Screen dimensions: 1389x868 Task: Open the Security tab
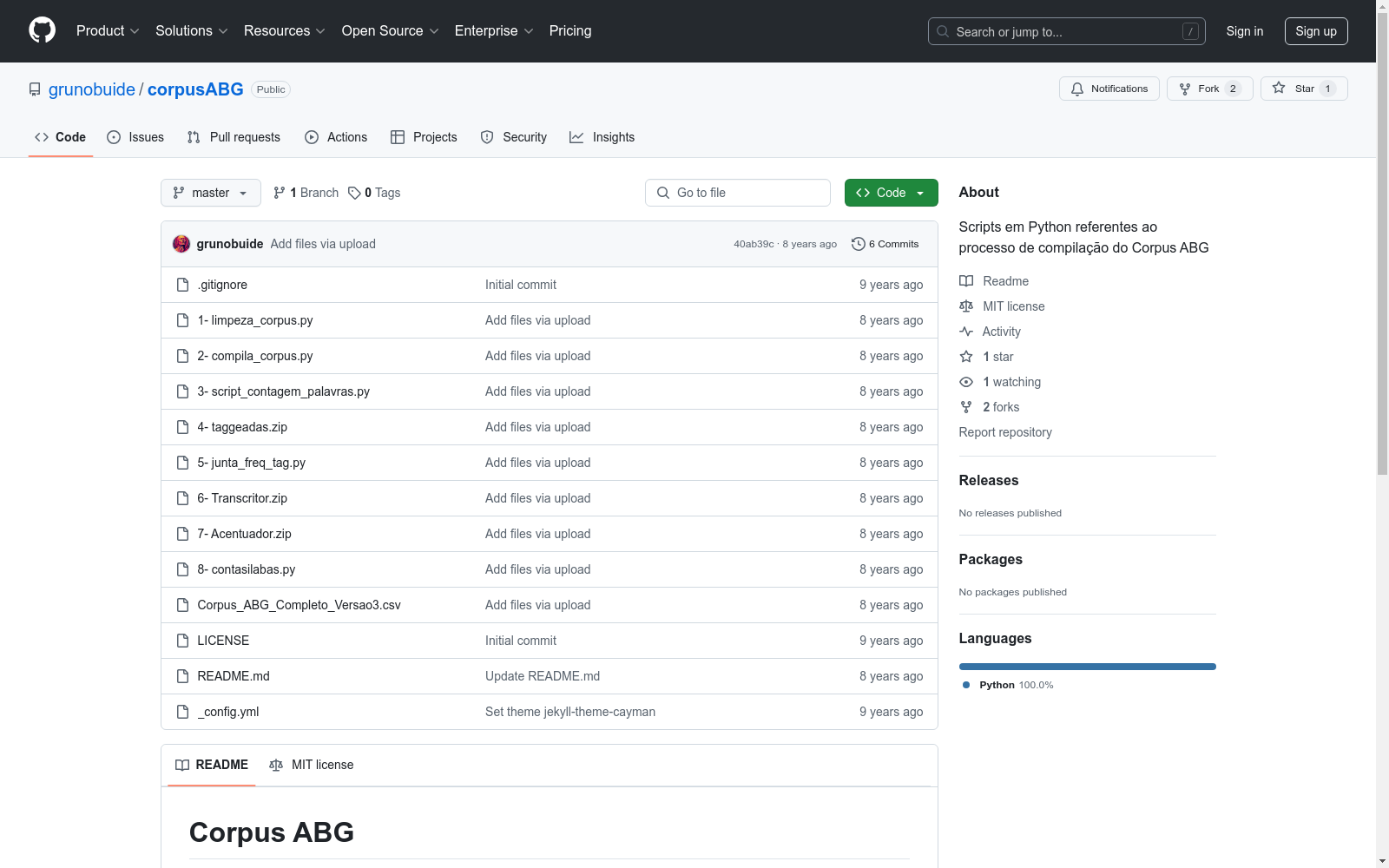tap(514, 137)
